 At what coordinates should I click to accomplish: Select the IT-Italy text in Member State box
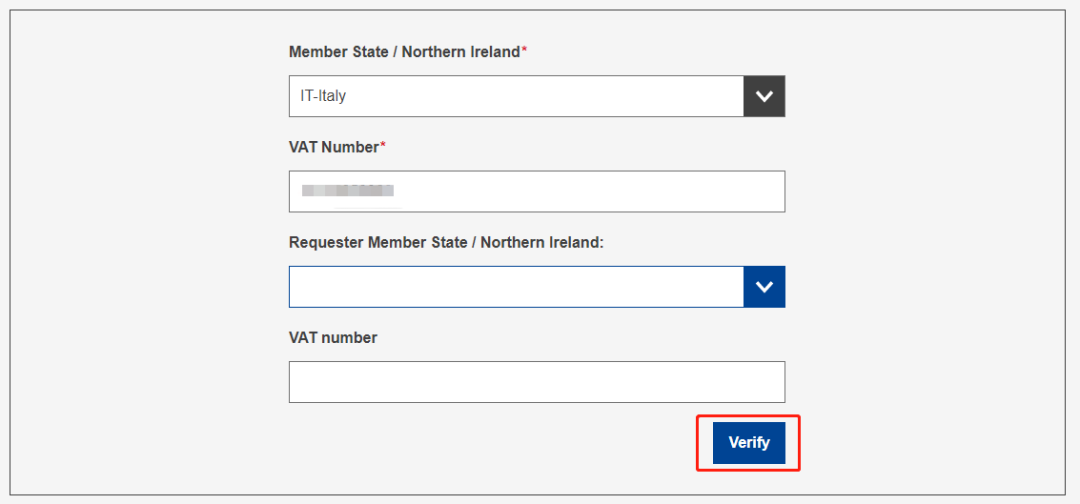tap(323, 96)
